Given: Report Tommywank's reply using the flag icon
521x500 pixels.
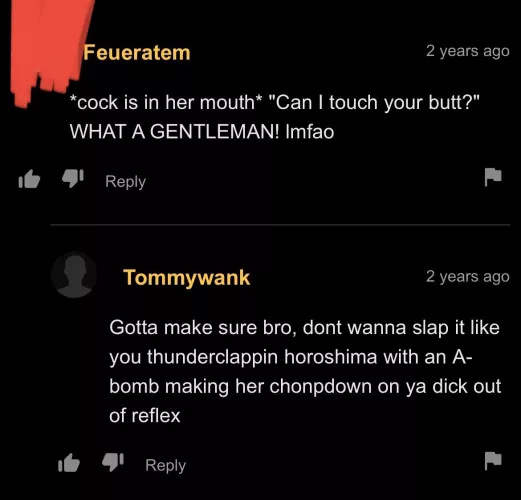Looking at the screenshot, I should [x=493, y=461].
